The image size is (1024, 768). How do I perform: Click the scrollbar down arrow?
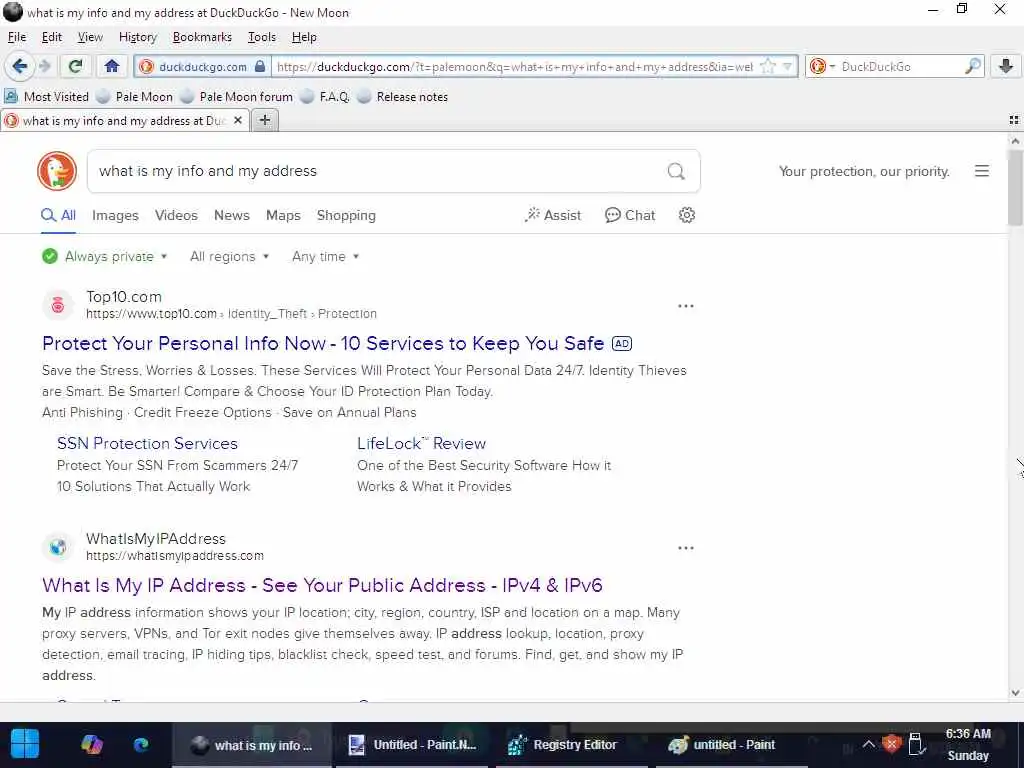(1015, 692)
